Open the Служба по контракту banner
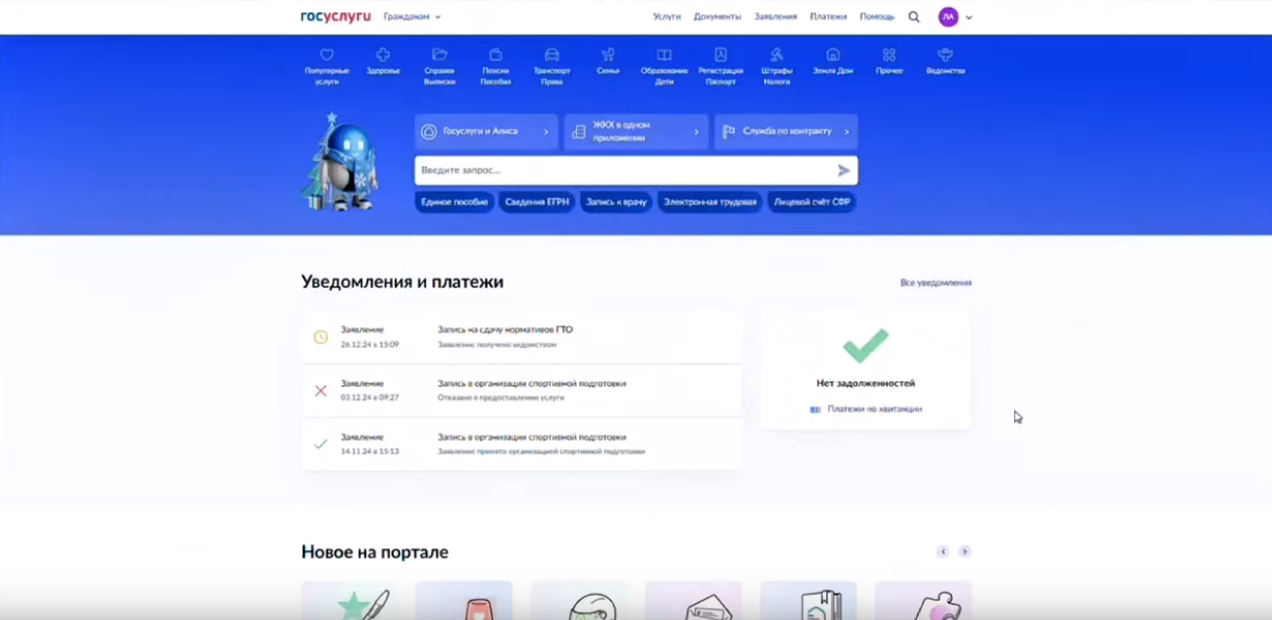This screenshot has height=620, width=1272. pos(786,132)
